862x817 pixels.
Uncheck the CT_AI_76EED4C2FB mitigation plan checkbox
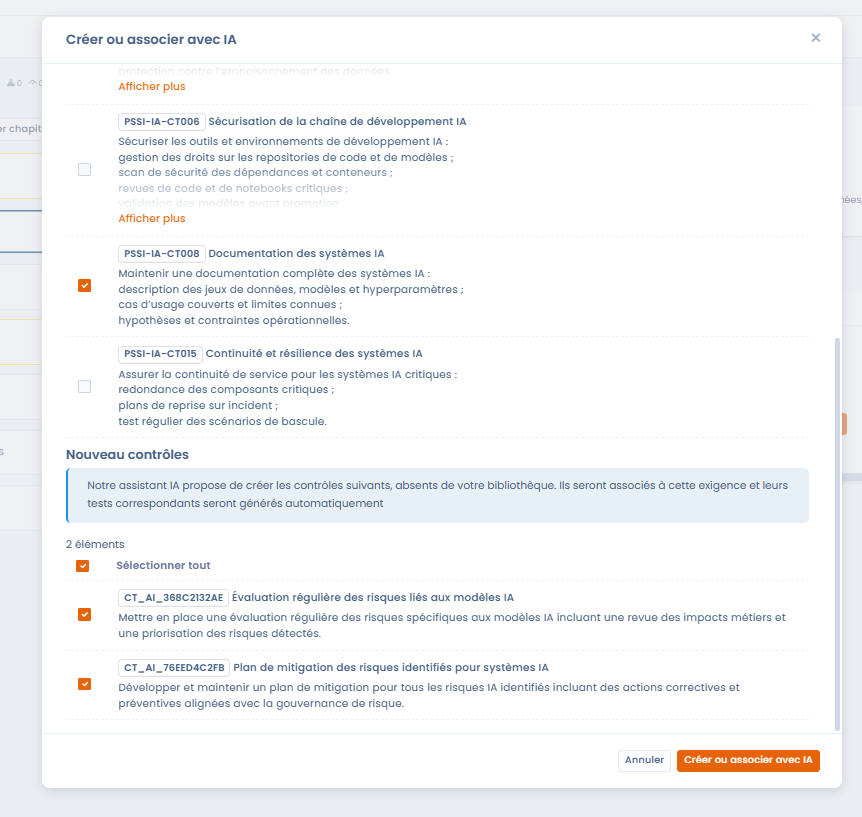point(84,684)
